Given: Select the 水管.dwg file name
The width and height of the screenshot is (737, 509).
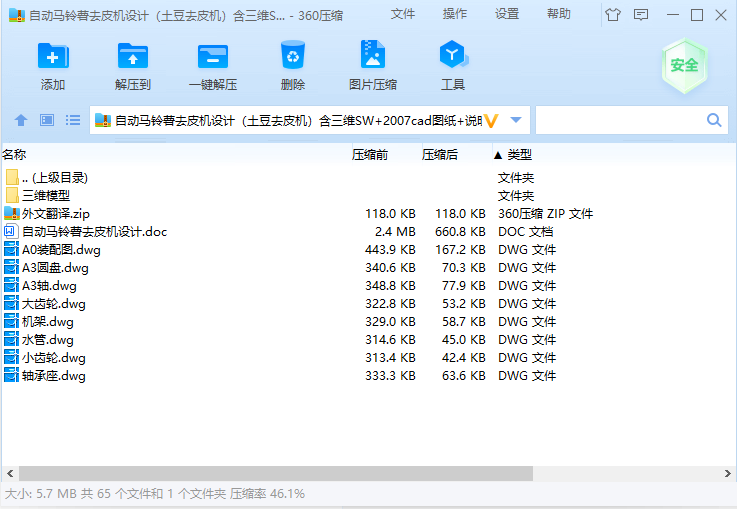Looking at the screenshot, I should point(48,340).
